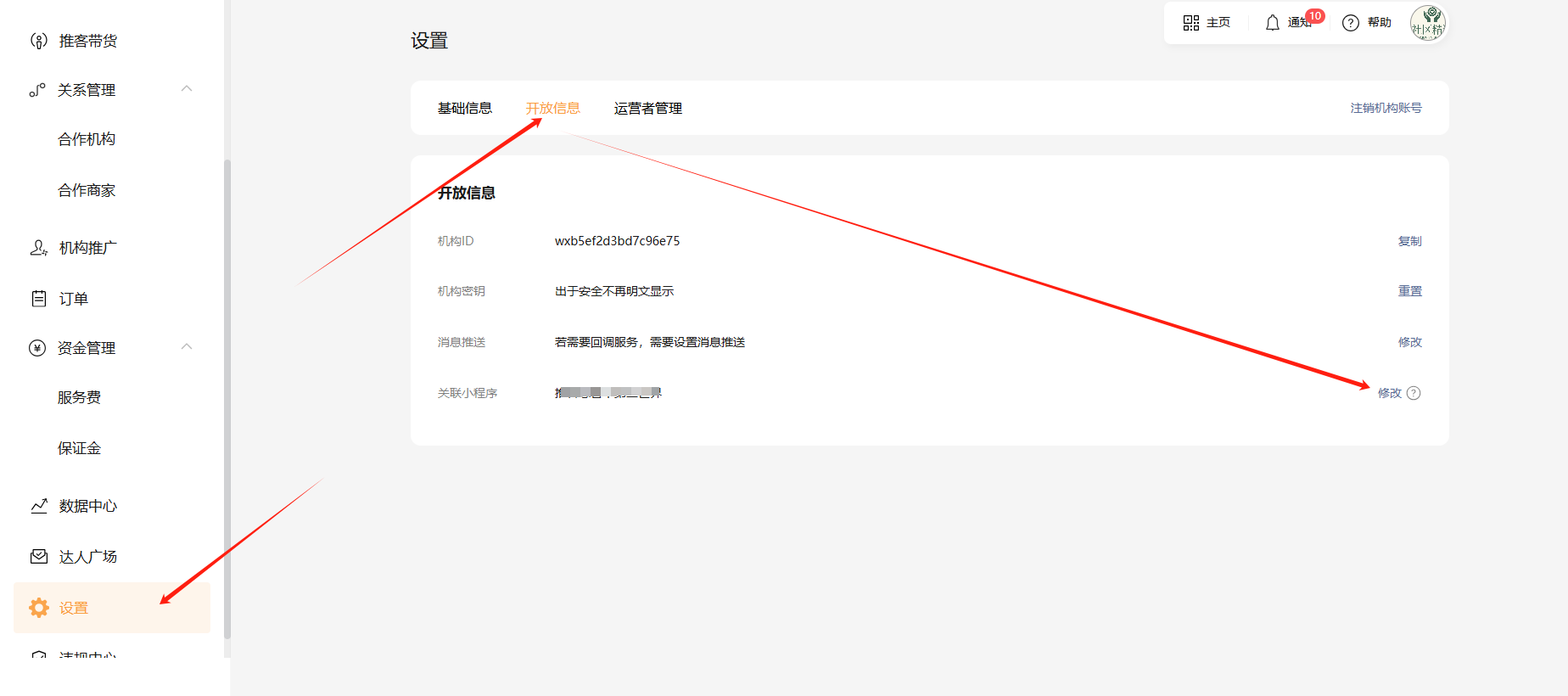Viewport: 1568px width, 696px height.
Task: Click the help question mark icon
Action: pos(1350,23)
